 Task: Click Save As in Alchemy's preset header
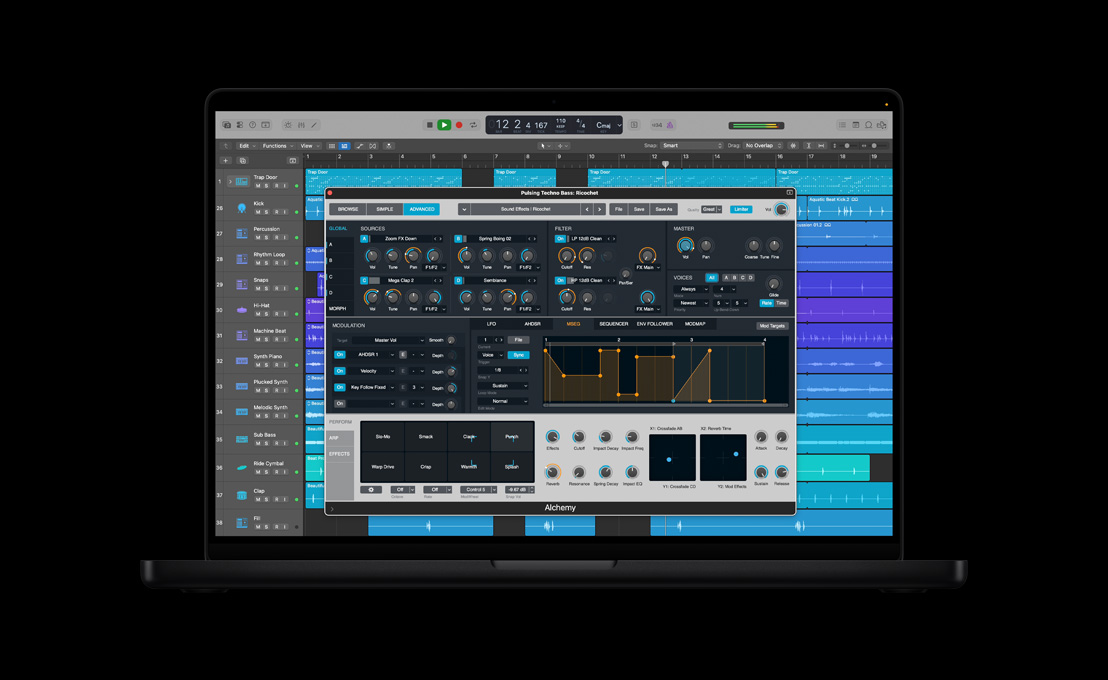point(665,209)
